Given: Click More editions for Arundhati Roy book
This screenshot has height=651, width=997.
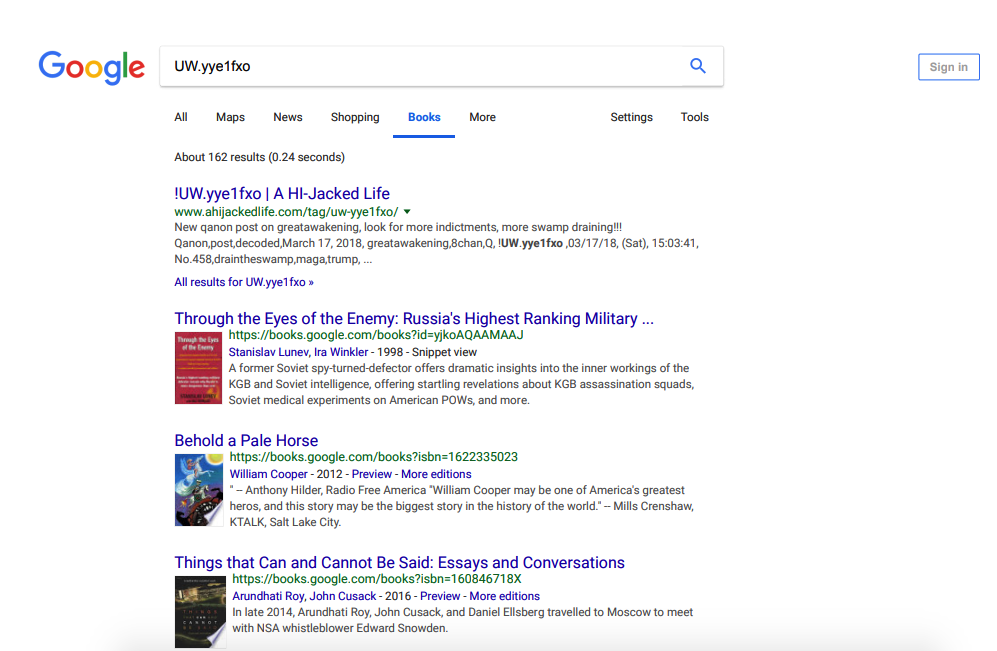Looking at the screenshot, I should coord(504,596).
